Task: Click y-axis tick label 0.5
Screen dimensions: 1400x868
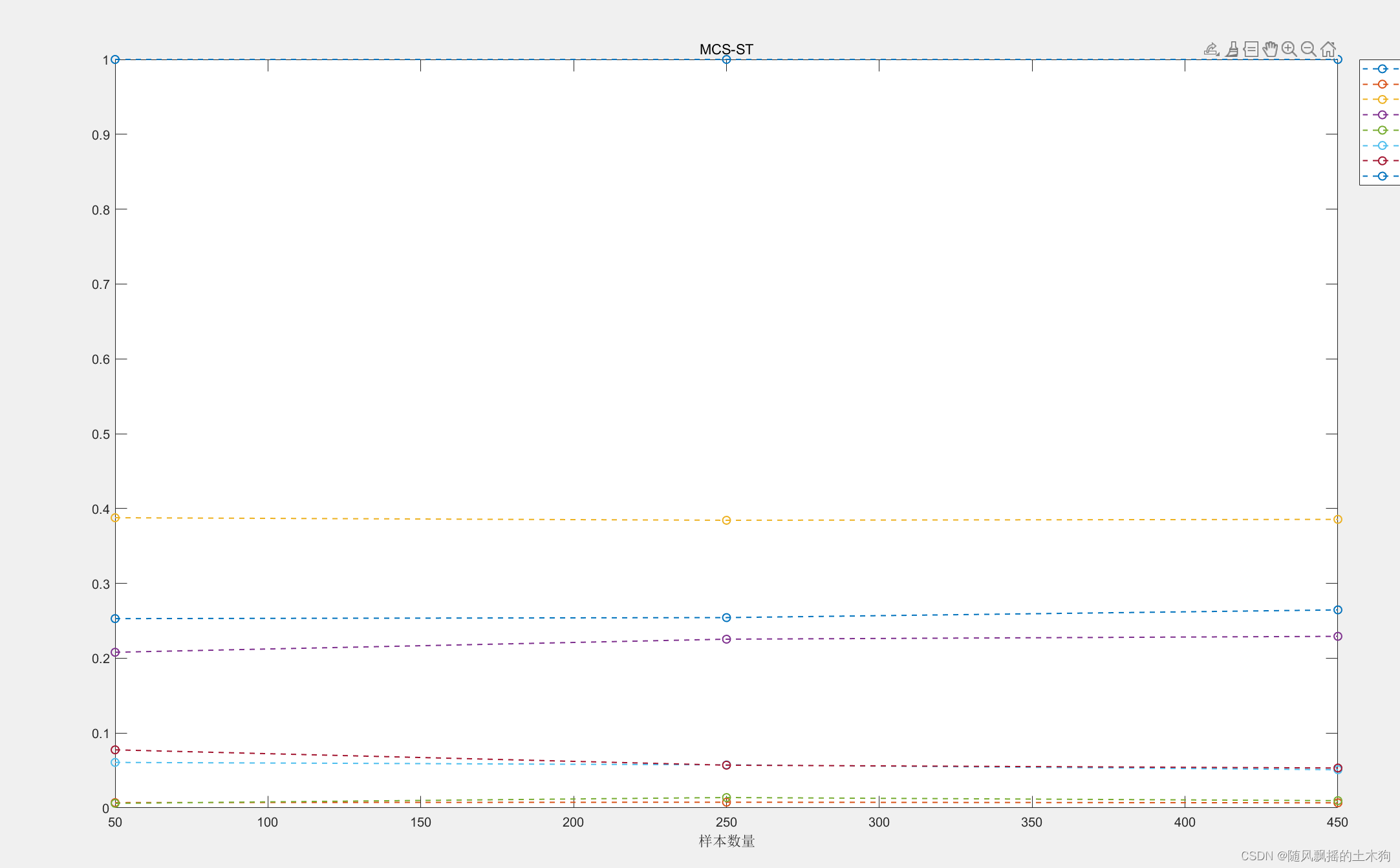Action: point(101,434)
